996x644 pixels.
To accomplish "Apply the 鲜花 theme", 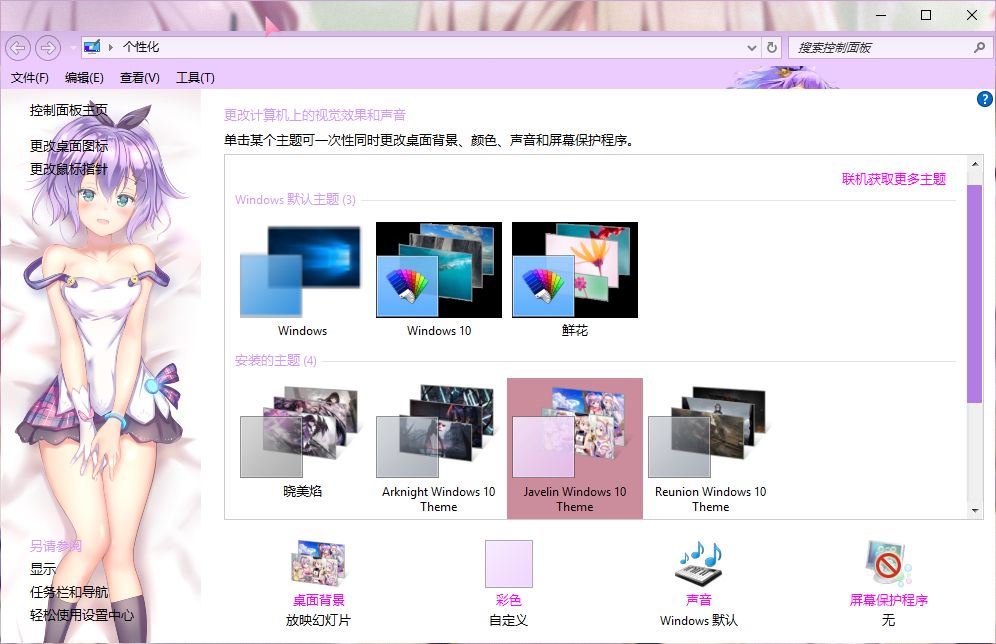I will click(575, 280).
